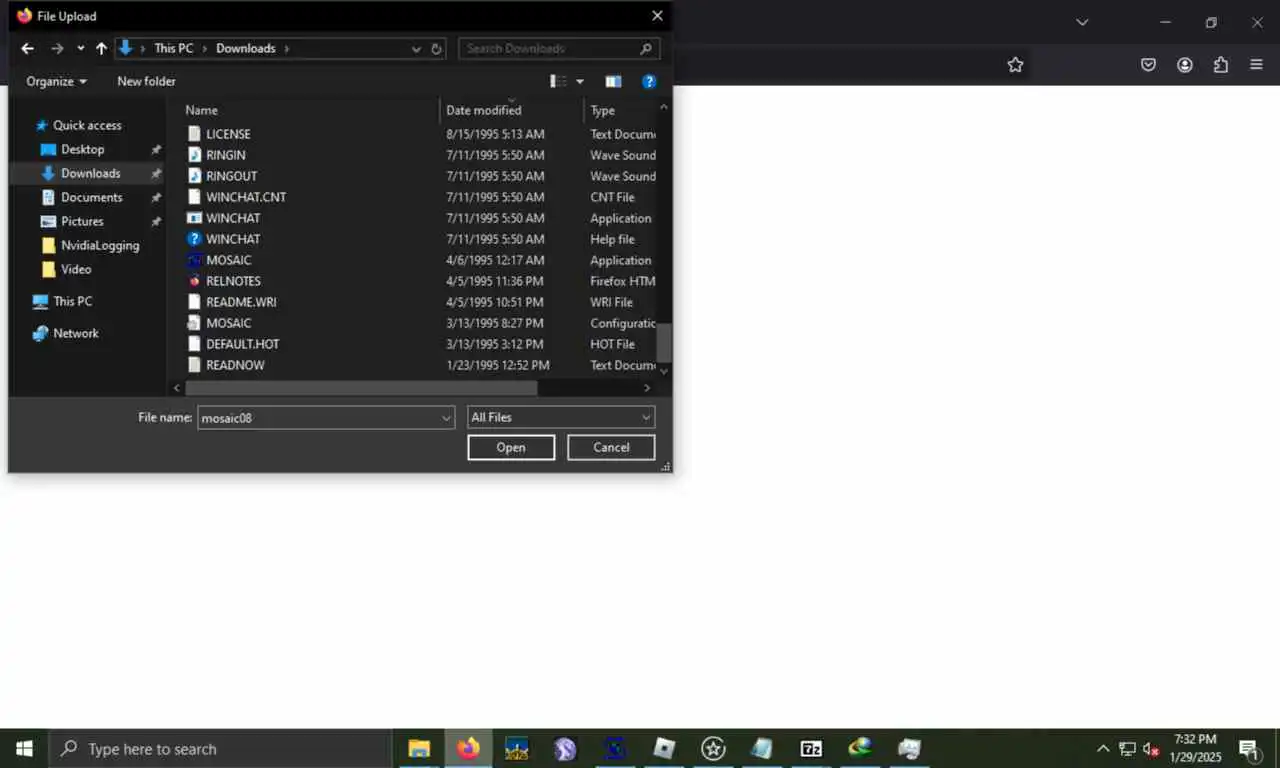Open the Organize menu
1280x768 pixels.
point(56,81)
